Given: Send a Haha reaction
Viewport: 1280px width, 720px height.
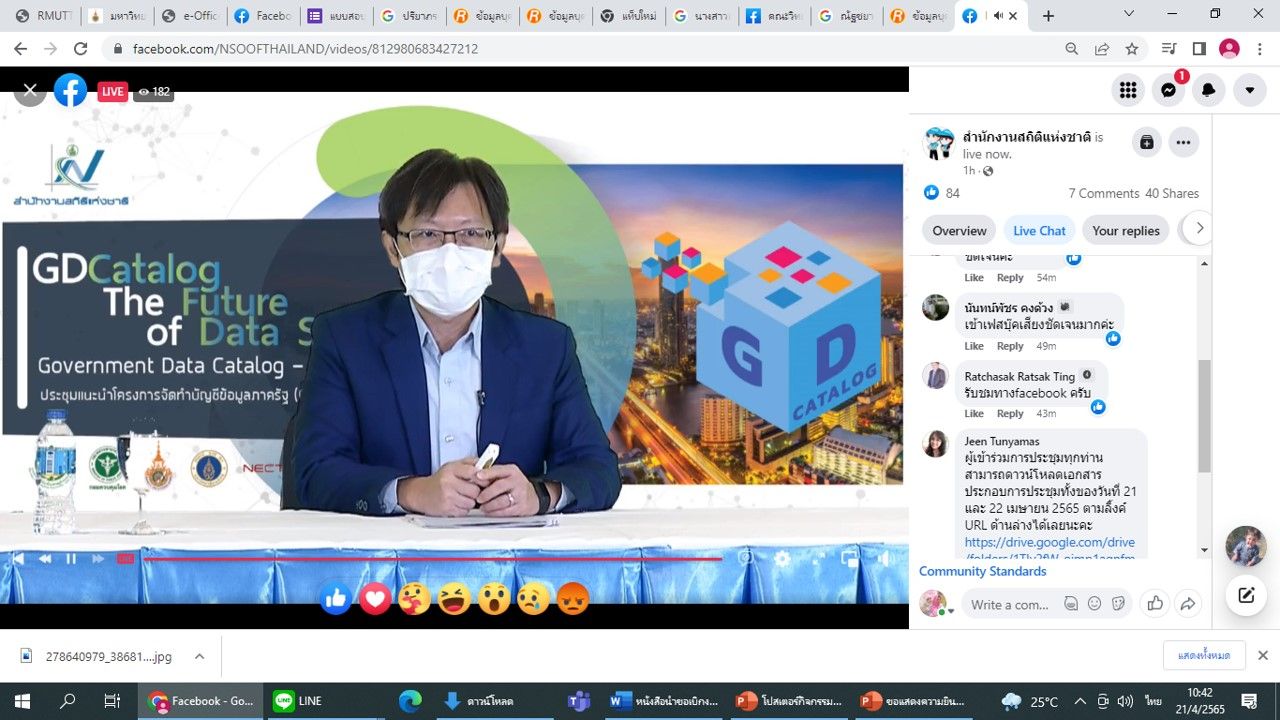Looking at the screenshot, I should (x=454, y=598).
